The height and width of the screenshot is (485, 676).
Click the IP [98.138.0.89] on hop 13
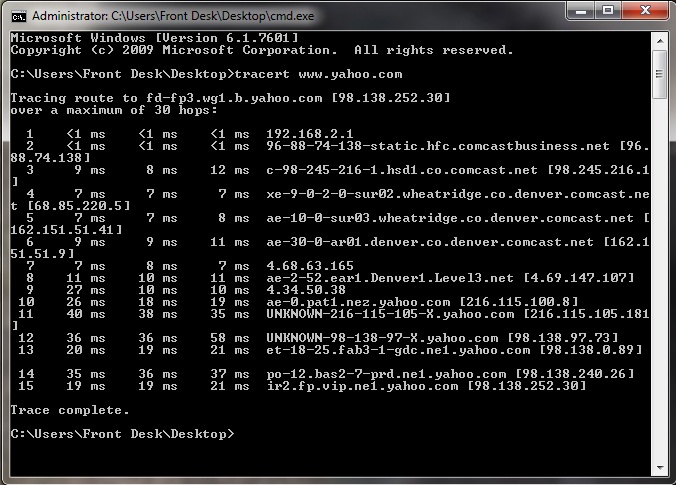click(x=590, y=350)
